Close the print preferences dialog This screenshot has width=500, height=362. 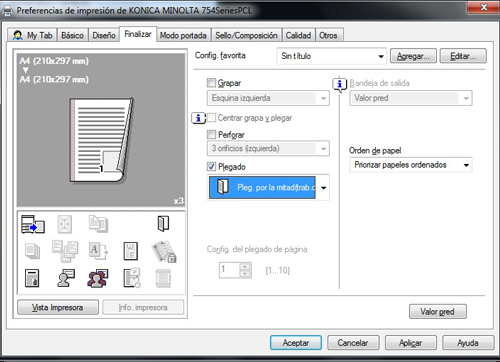[x=483, y=7]
